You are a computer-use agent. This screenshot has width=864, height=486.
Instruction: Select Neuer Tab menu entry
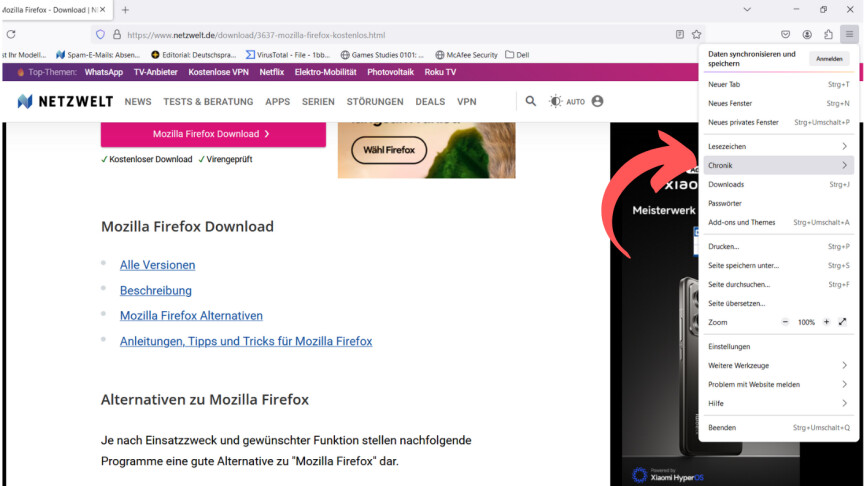click(779, 84)
